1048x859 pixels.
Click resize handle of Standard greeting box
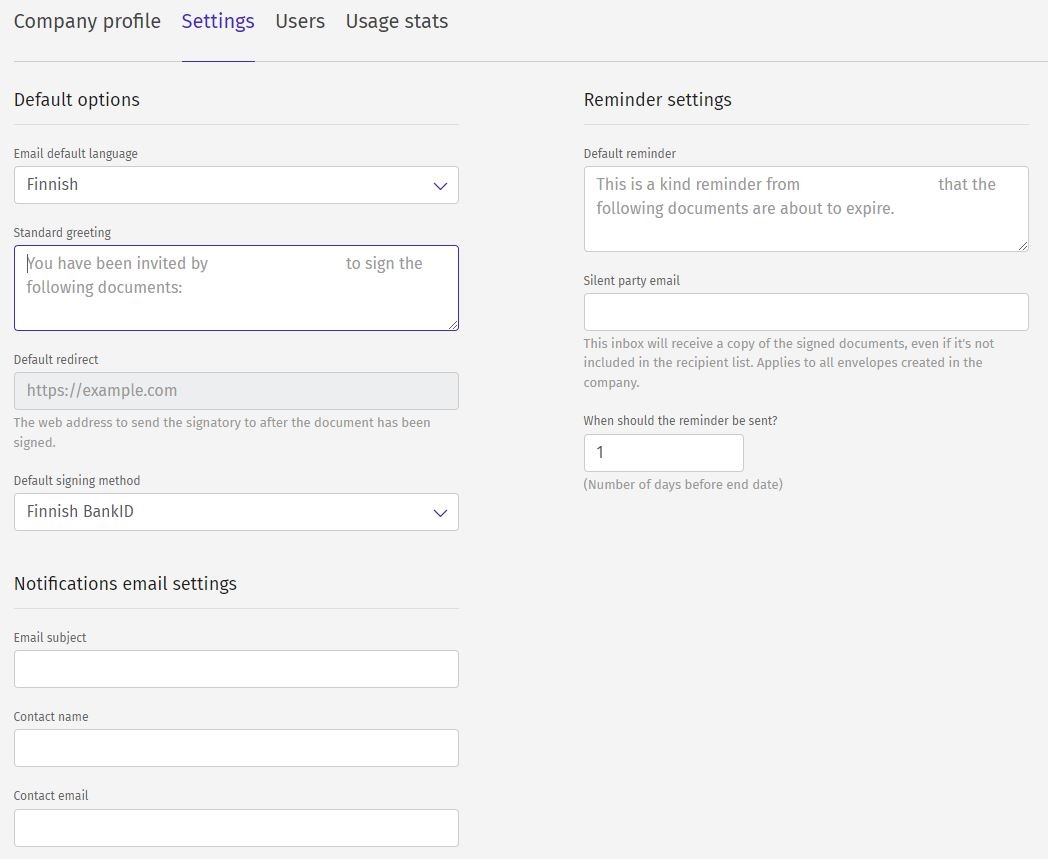click(x=453, y=325)
